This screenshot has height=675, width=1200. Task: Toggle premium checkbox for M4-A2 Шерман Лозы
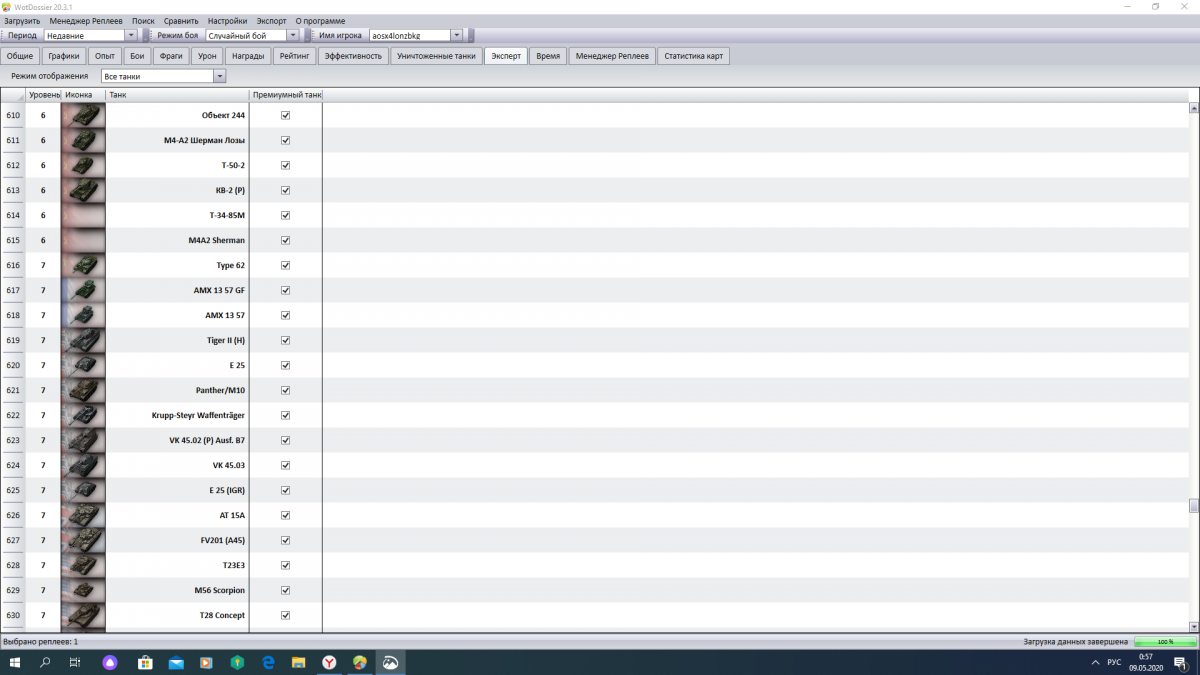click(x=285, y=140)
